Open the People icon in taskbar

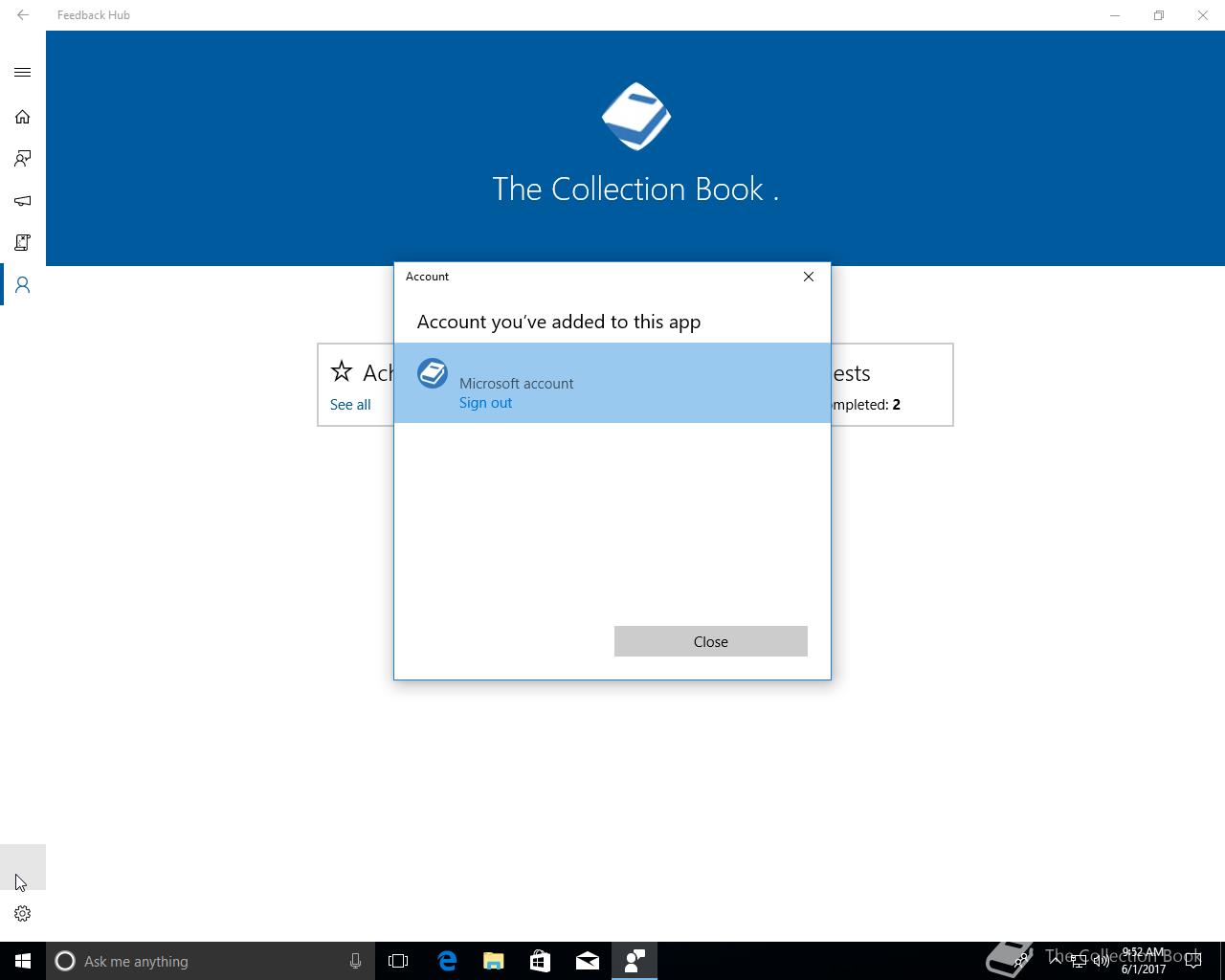1022,959
